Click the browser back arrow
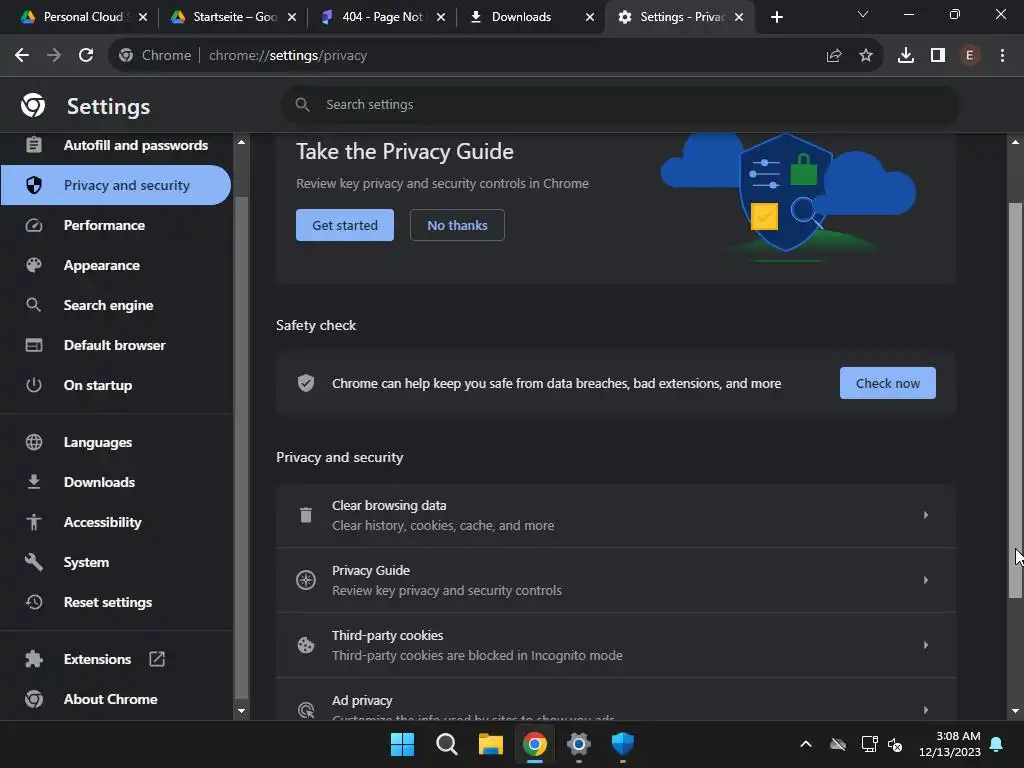 22,56
